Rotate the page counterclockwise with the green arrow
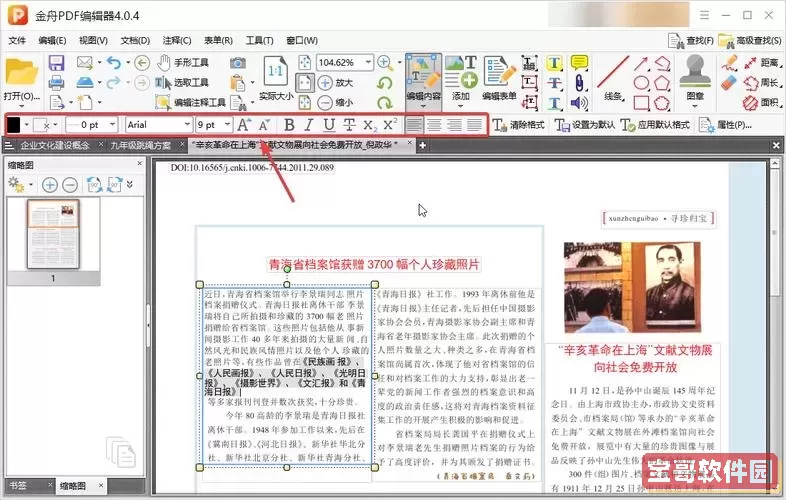The height and width of the screenshot is (500, 786). click(x=384, y=82)
